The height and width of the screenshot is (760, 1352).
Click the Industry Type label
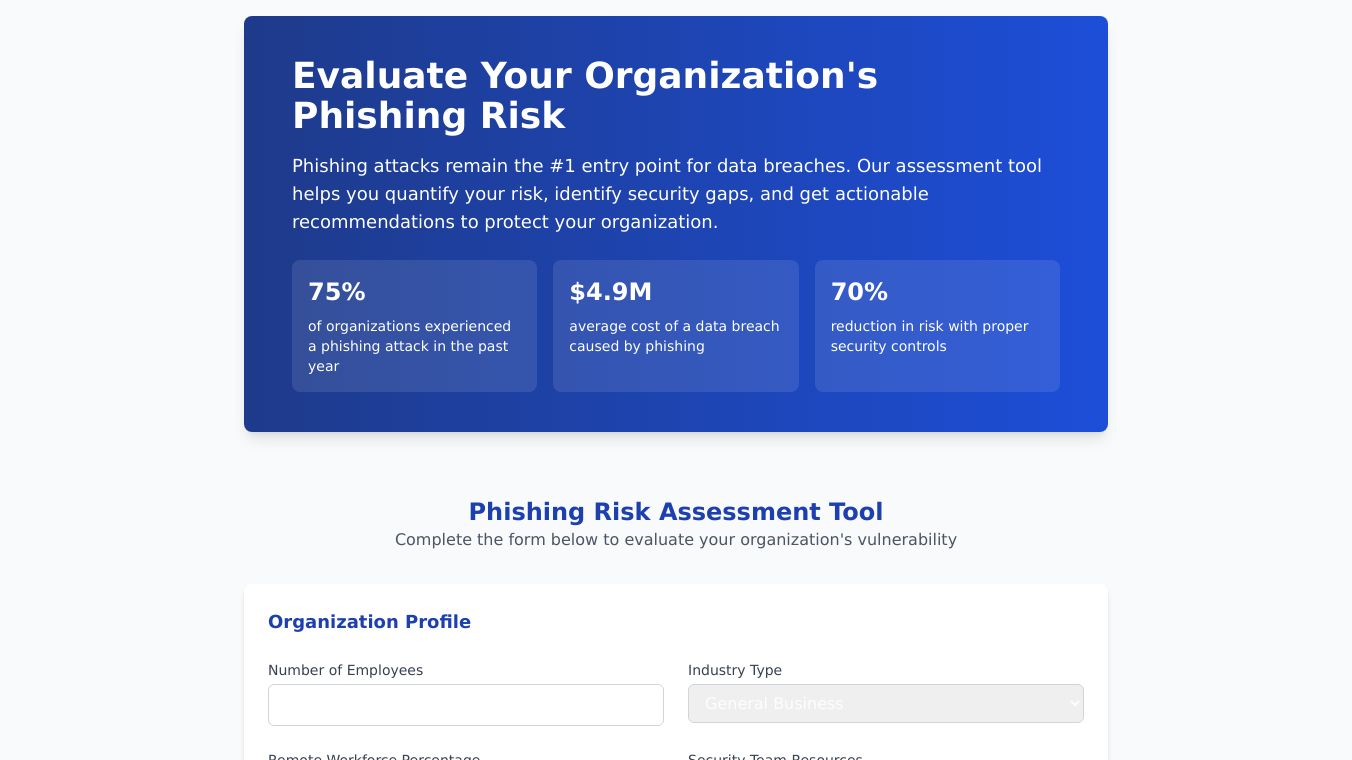pyautogui.click(x=735, y=670)
